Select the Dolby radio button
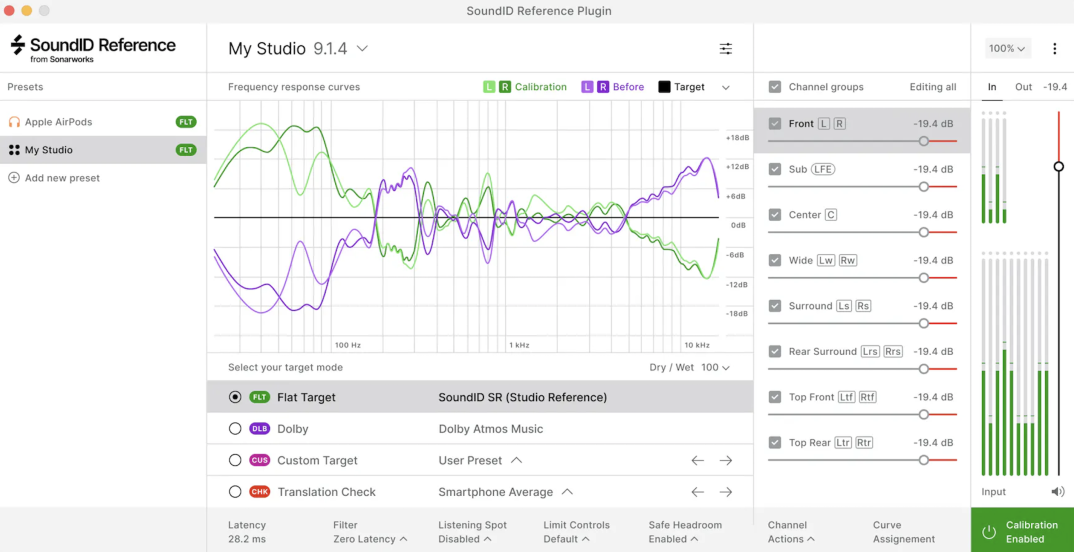Viewport: 1074px width, 552px height. [235, 429]
